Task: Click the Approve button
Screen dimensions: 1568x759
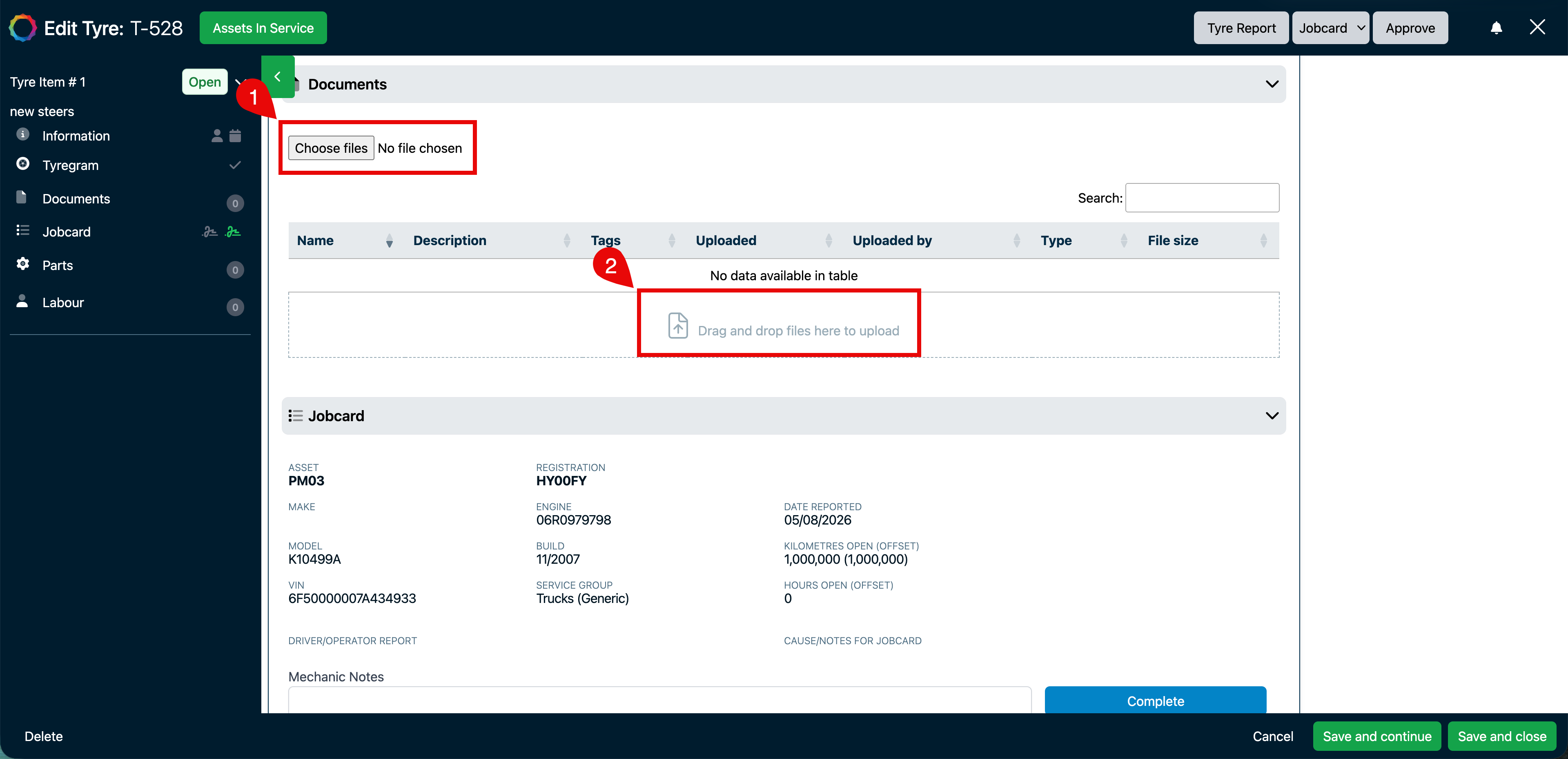Action: point(1410,28)
